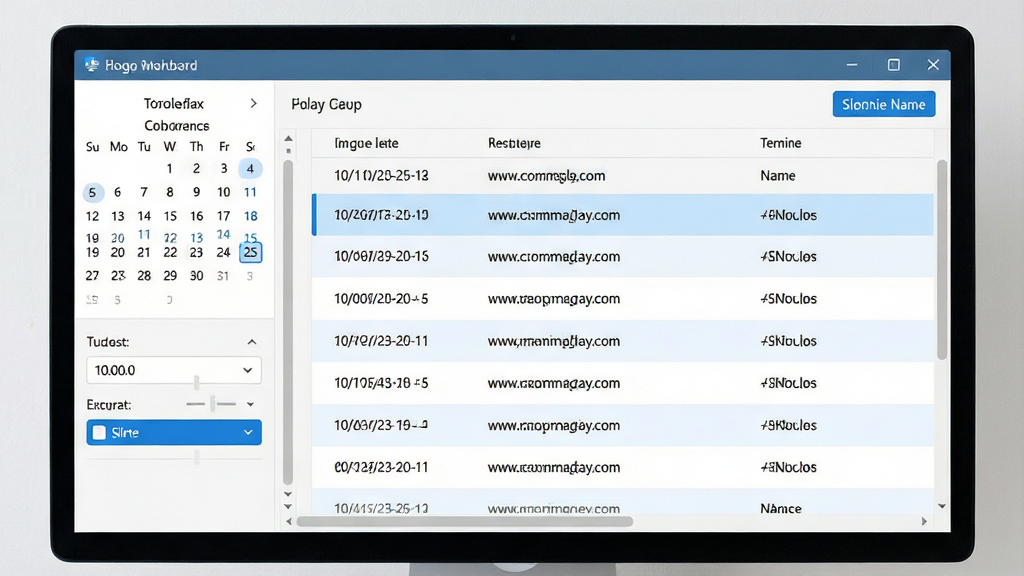
Task: Select date 21 in the calendar
Action: pos(144,252)
